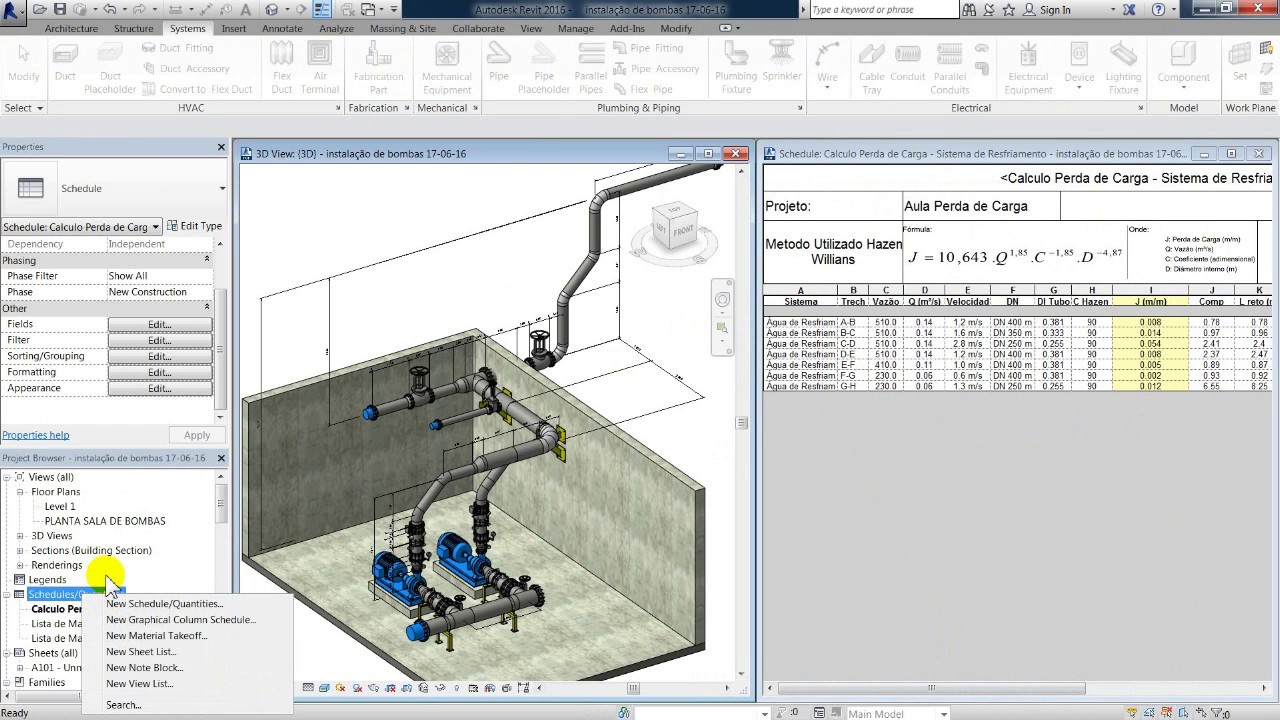
Task: Click the Edit Type button
Action: [x=194, y=226]
